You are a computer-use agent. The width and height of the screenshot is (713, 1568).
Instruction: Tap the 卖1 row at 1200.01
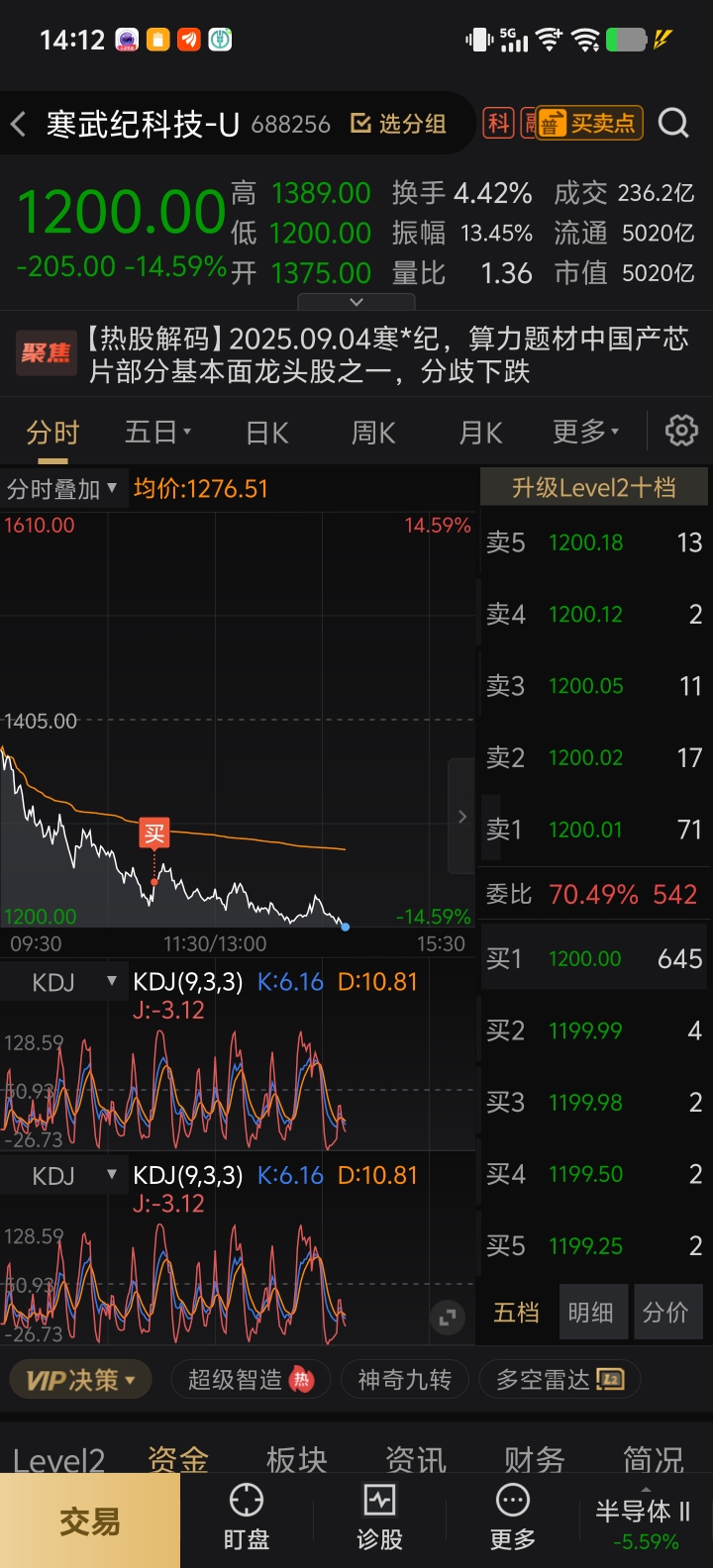pyautogui.click(x=594, y=830)
